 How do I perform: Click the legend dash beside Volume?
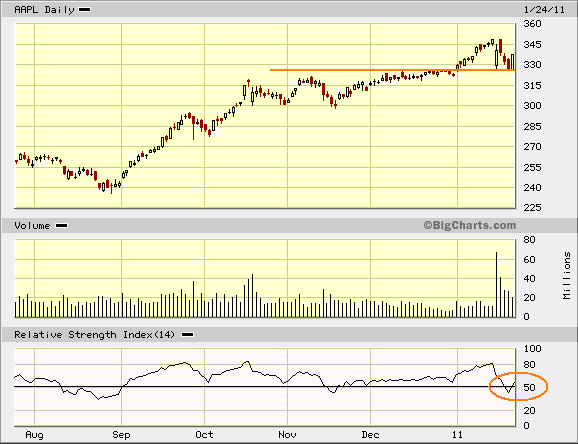pos(61,225)
